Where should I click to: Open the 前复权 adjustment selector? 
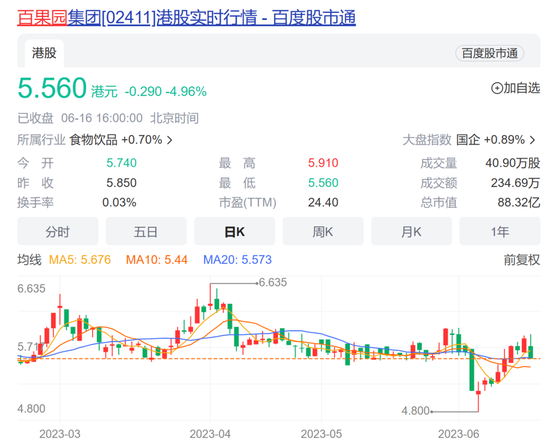pos(522,260)
